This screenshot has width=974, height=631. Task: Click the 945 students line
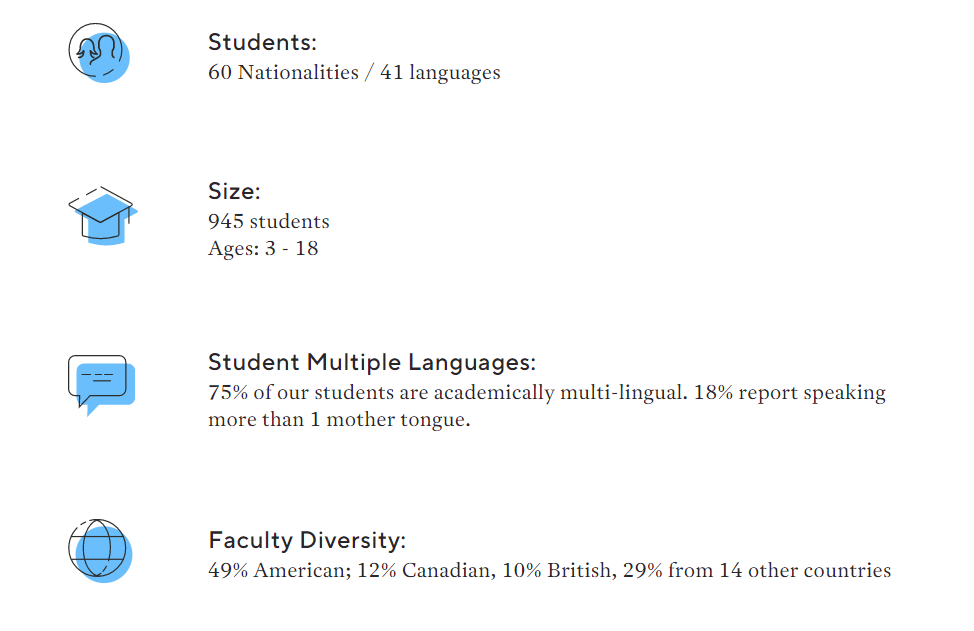268,222
